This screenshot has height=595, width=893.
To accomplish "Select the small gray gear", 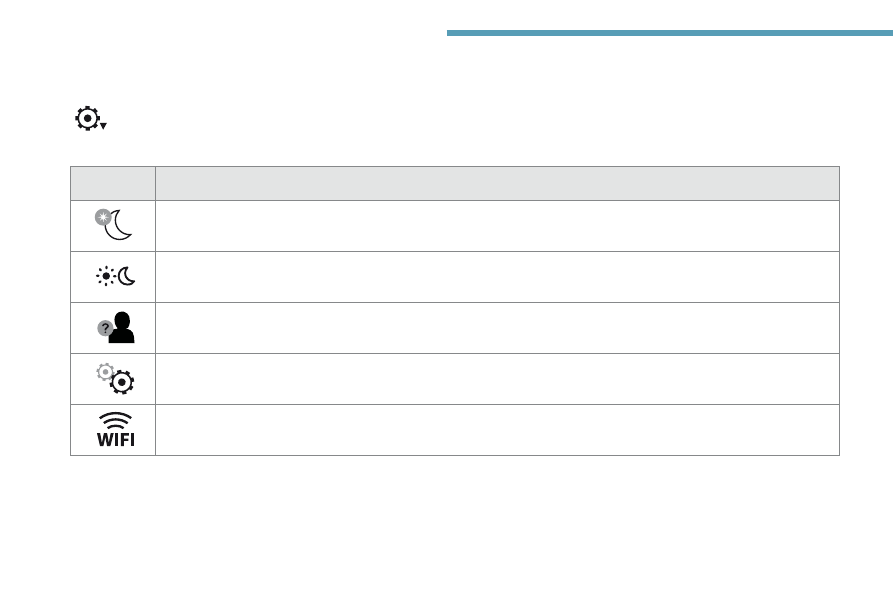I will pyautogui.click(x=105, y=372).
